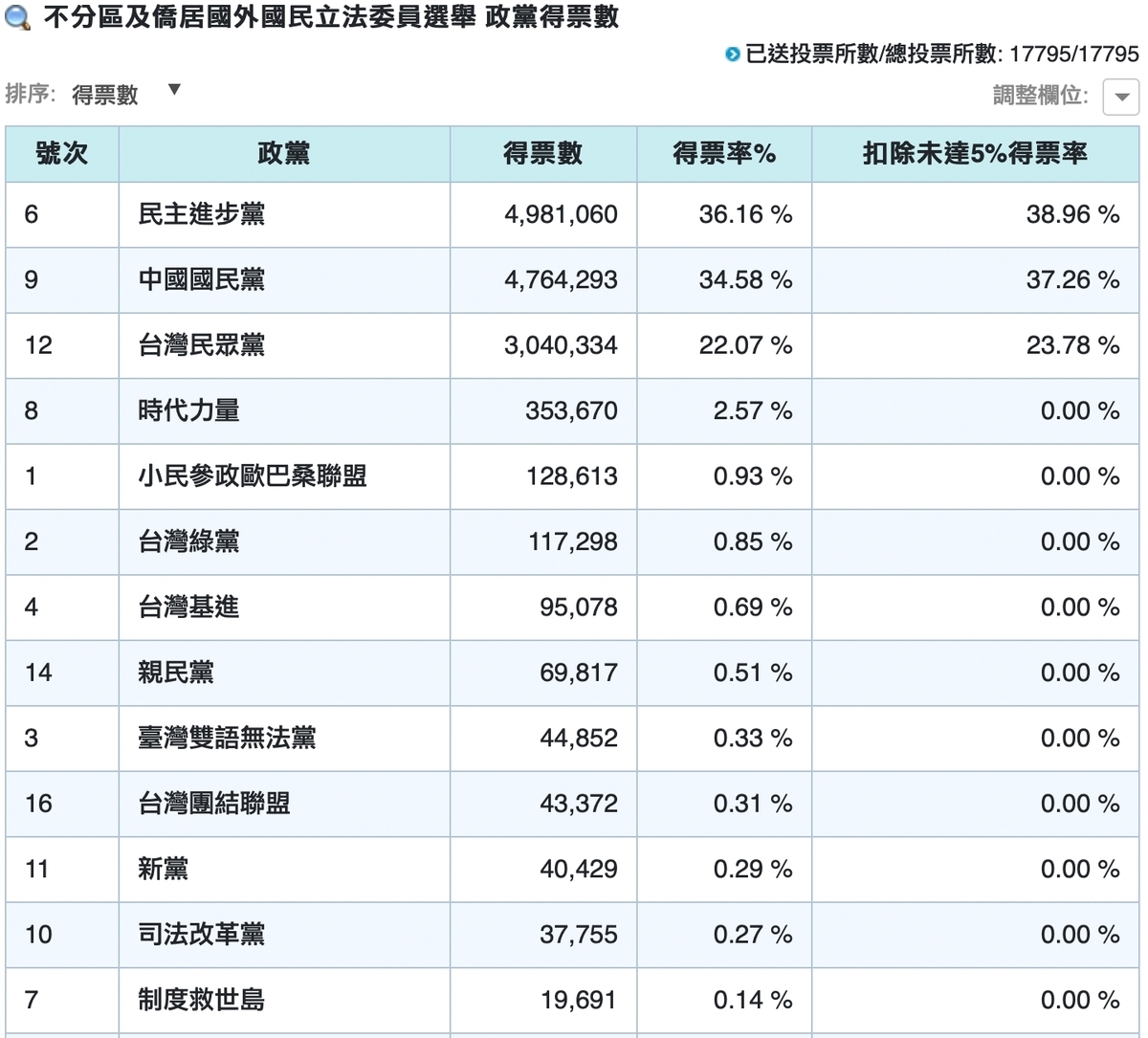Viewport: 1148px width, 1038px height.
Task: Click the vote count 3,040,334
Action: tap(561, 345)
